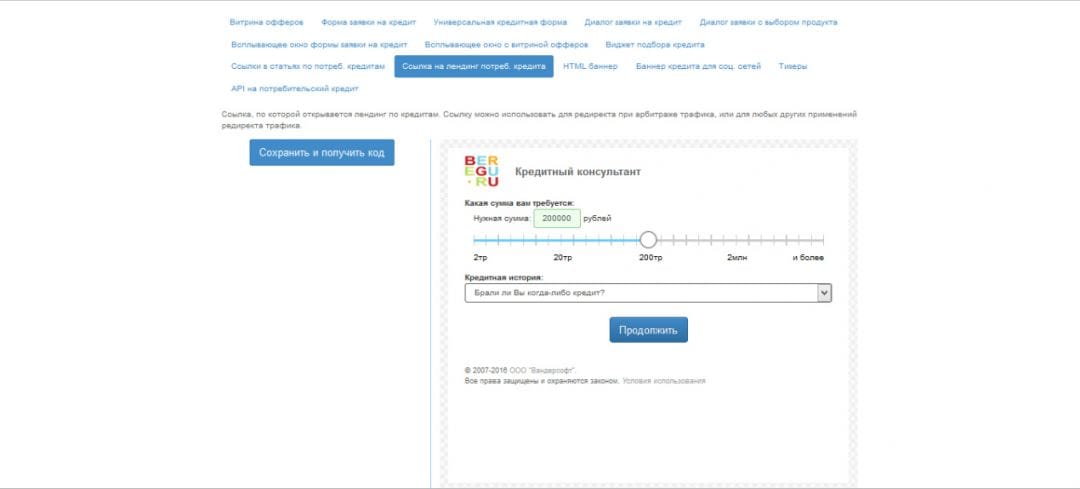Image resolution: width=1080 pixels, height=489 pixels.
Task: Click the Продолжить button
Action: [648, 330]
